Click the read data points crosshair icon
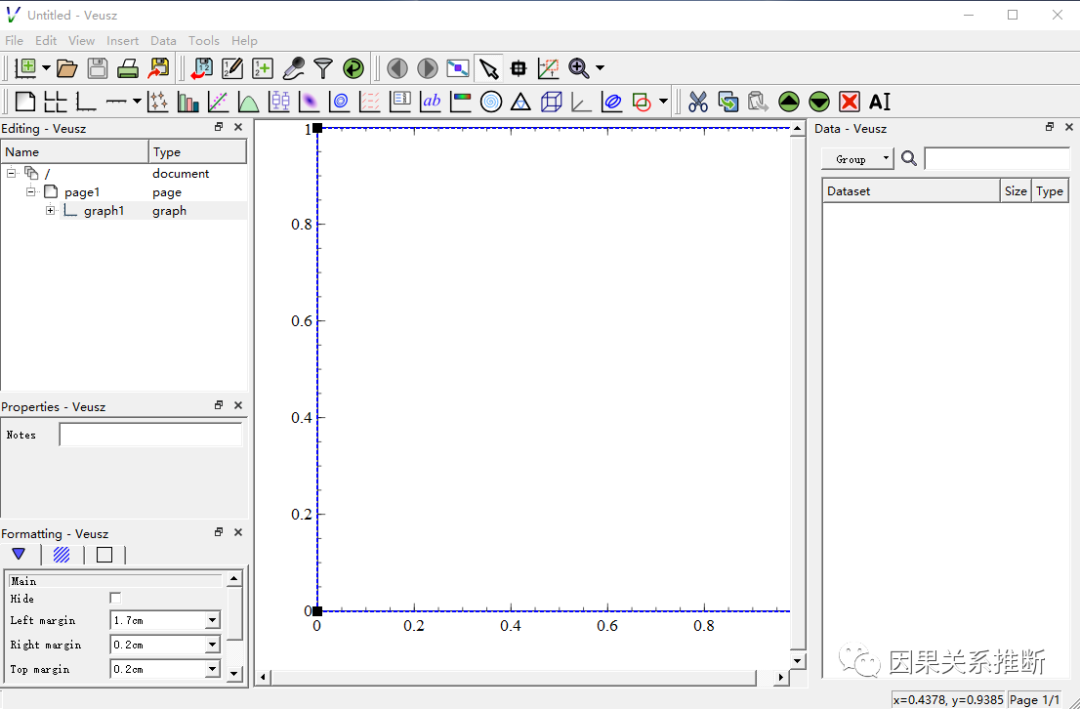Viewport: 1080px width, 709px height. [518, 68]
